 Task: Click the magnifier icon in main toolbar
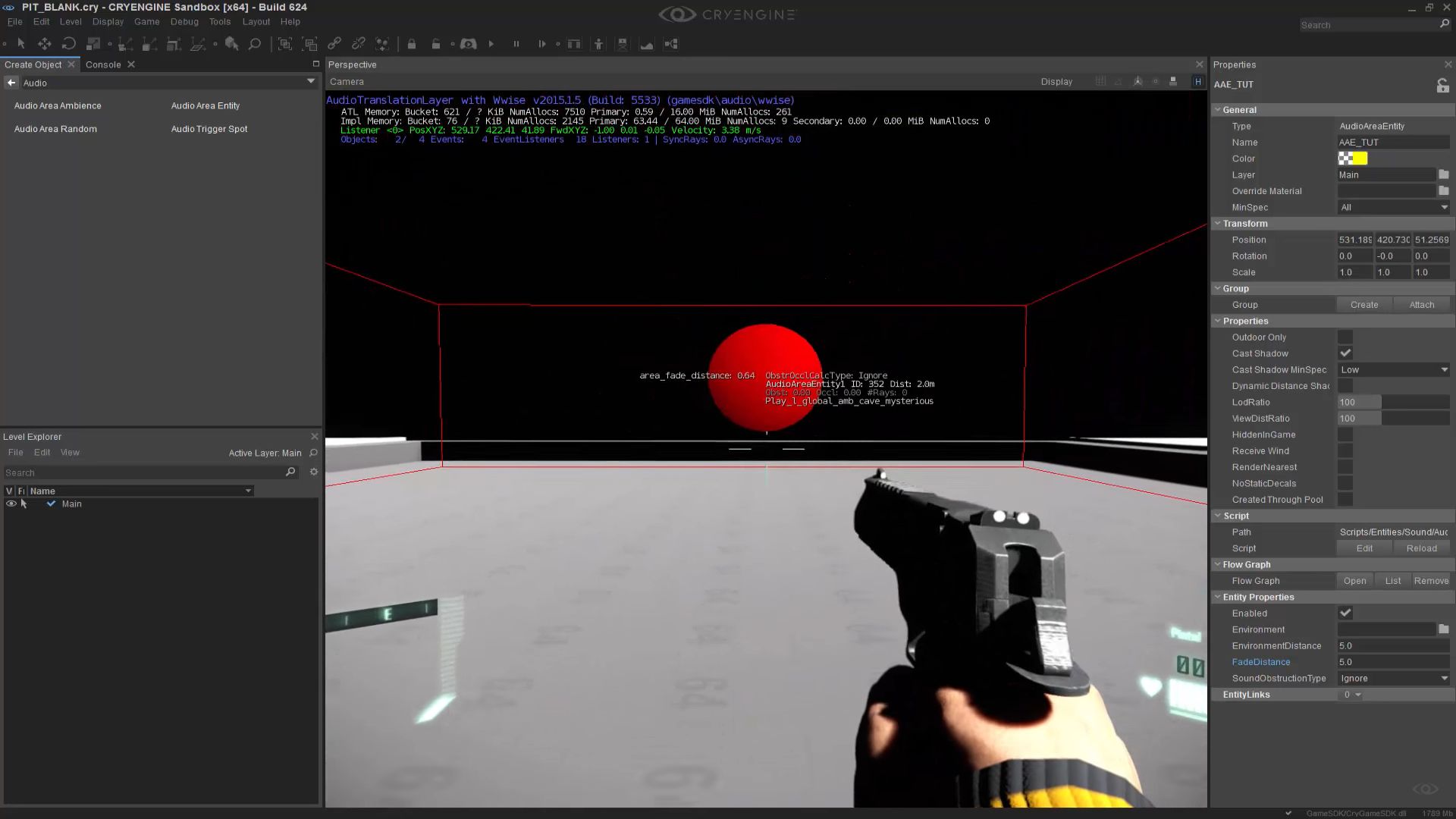point(255,44)
